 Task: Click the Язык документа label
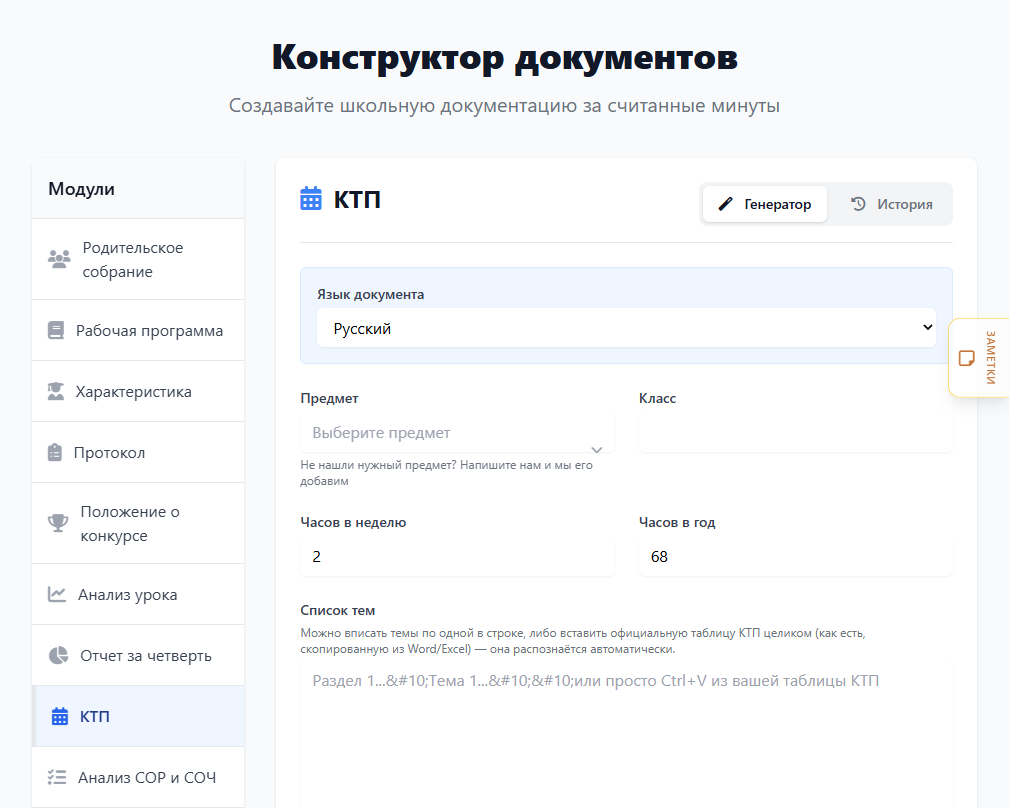370,294
